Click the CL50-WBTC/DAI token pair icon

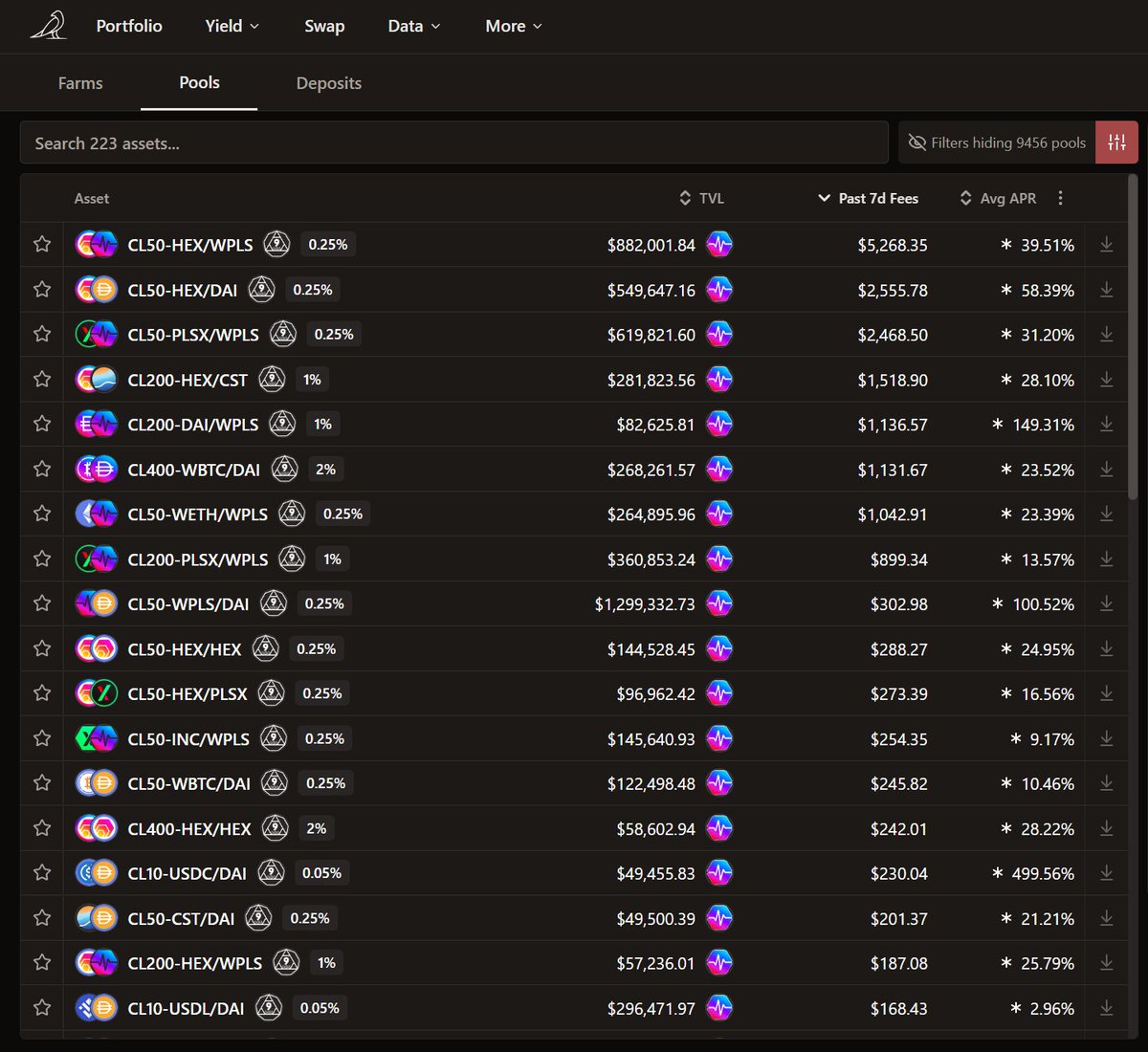point(97,783)
